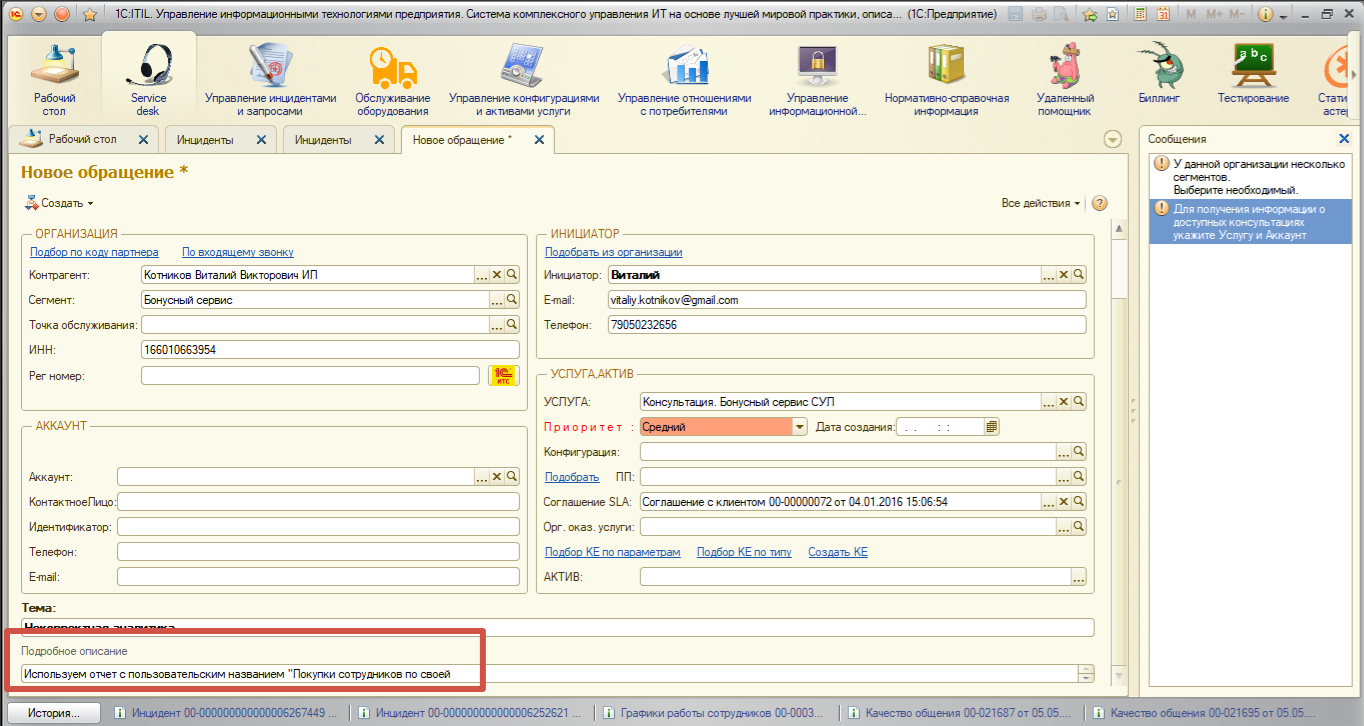Open selection list for Сегмент (ellipsis)
Image resolution: width=1364 pixels, height=726 pixels.
tap(497, 300)
